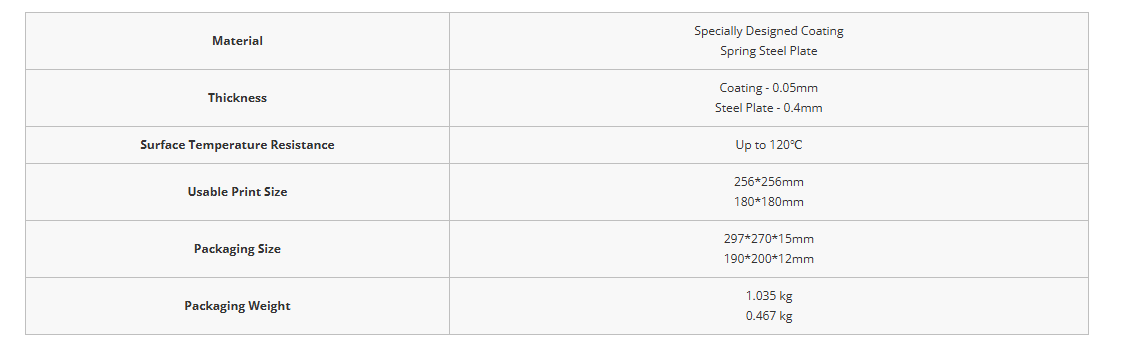Click the Surface Temperature Resistance label
The image size is (1129, 360).
(237, 145)
